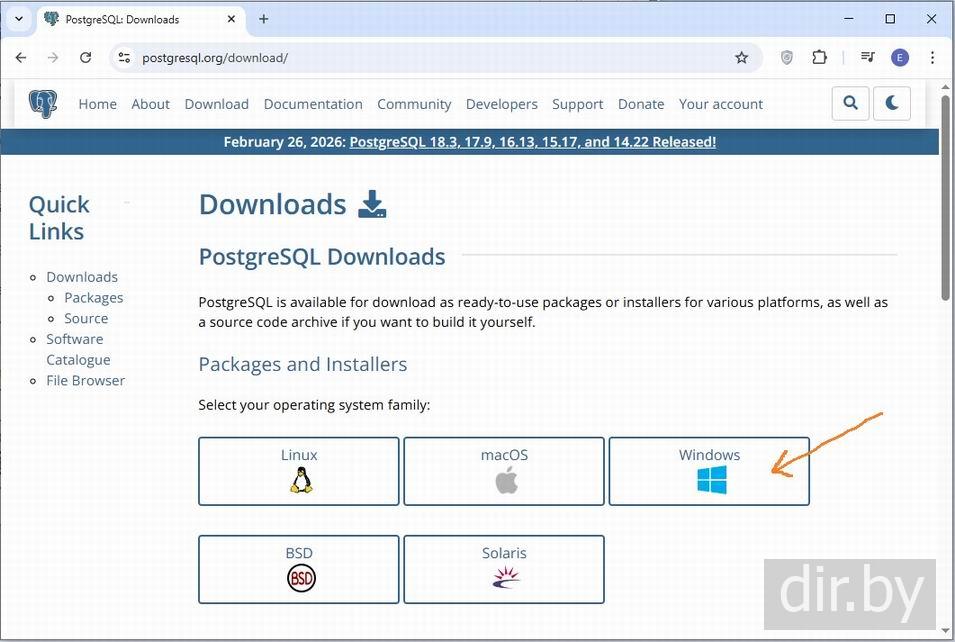
Task: Open the Home menu item
Action: pos(97,104)
